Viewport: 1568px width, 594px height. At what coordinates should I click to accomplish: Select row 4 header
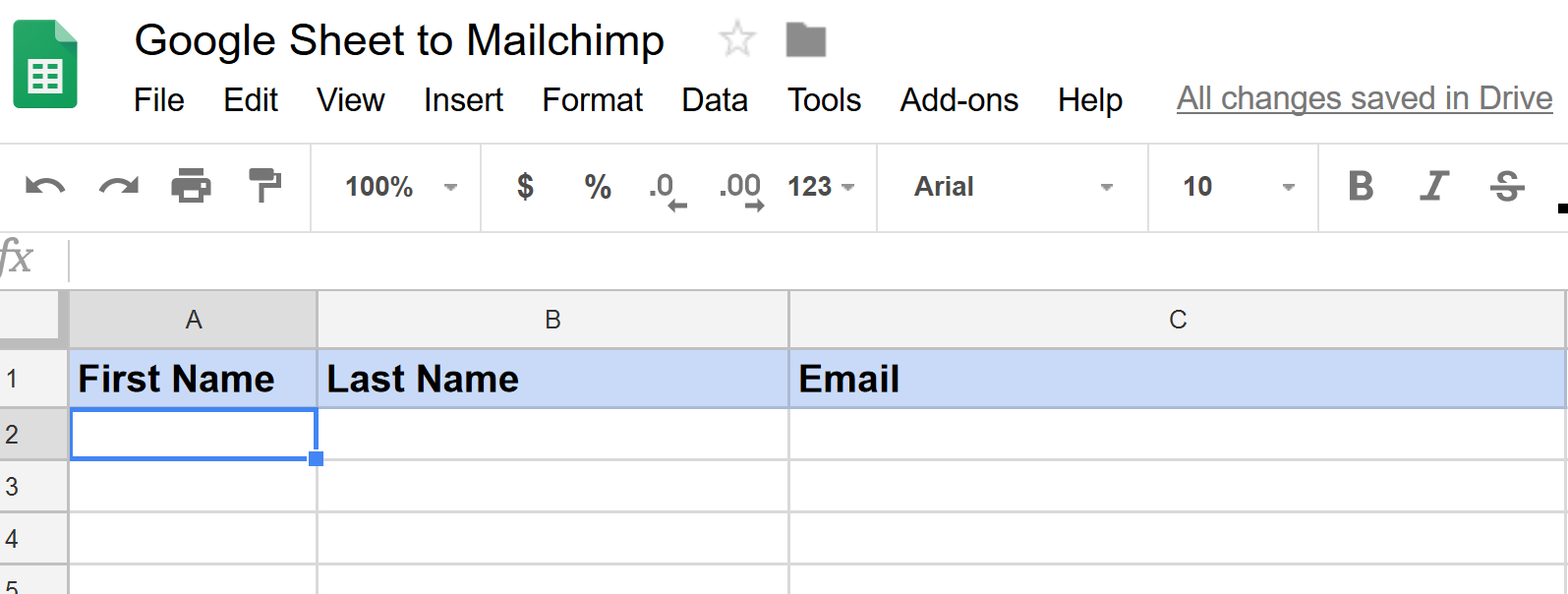[33, 538]
